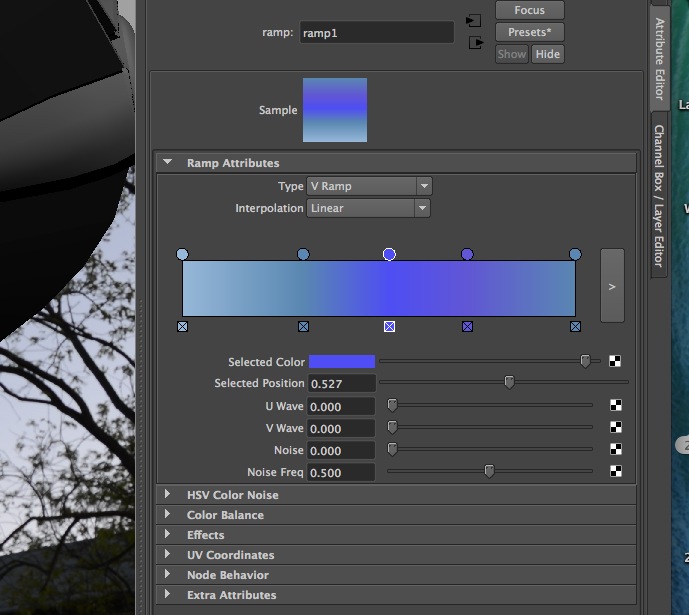Viewport: 689px width, 615px height.
Task: Delete the leftmost ramp color entry box
Action: pyautogui.click(x=182, y=326)
